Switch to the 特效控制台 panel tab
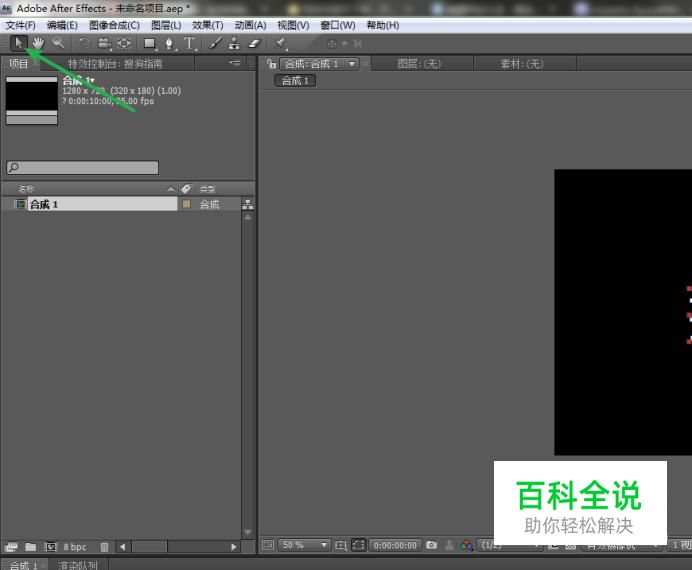The height and width of the screenshot is (570, 692). tap(115, 64)
